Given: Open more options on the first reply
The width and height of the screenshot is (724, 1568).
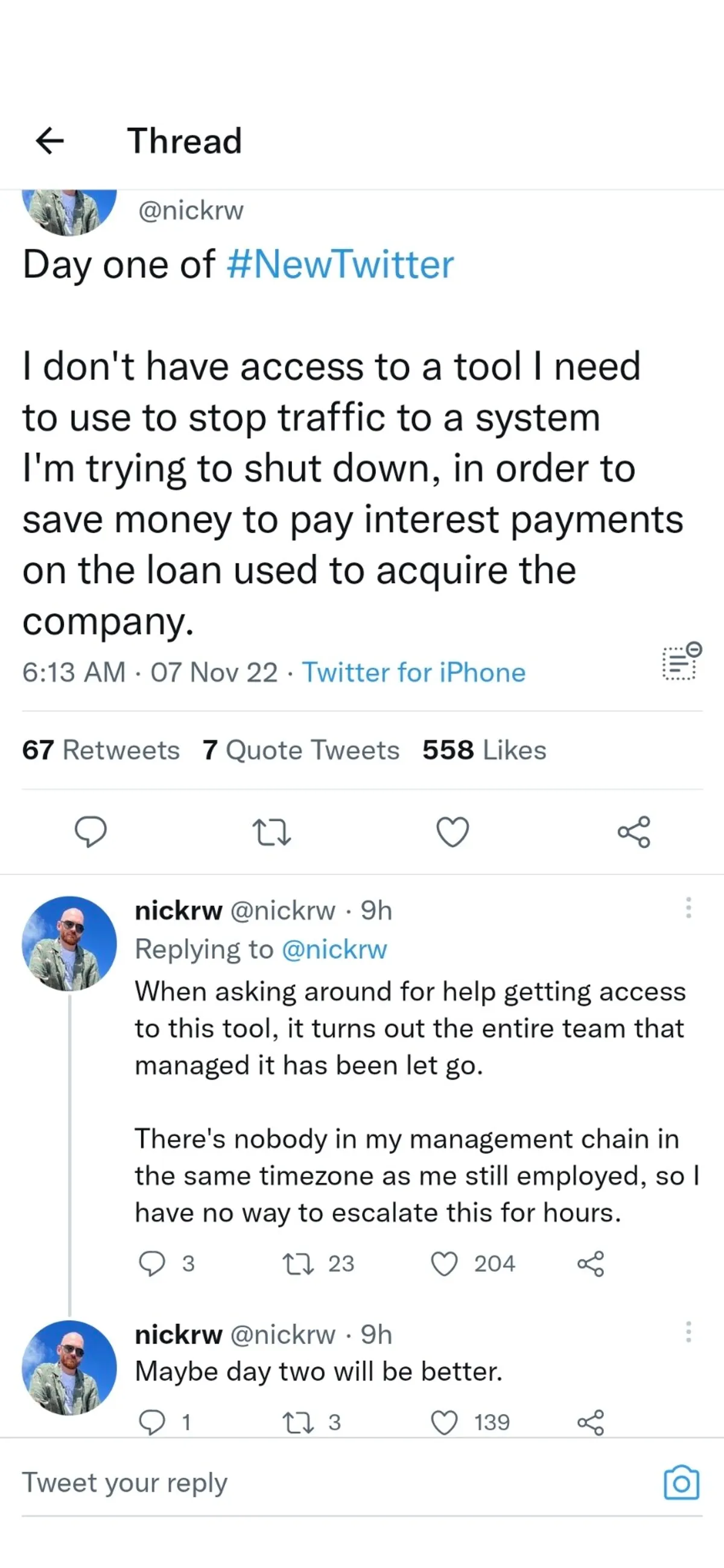Looking at the screenshot, I should point(688,908).
